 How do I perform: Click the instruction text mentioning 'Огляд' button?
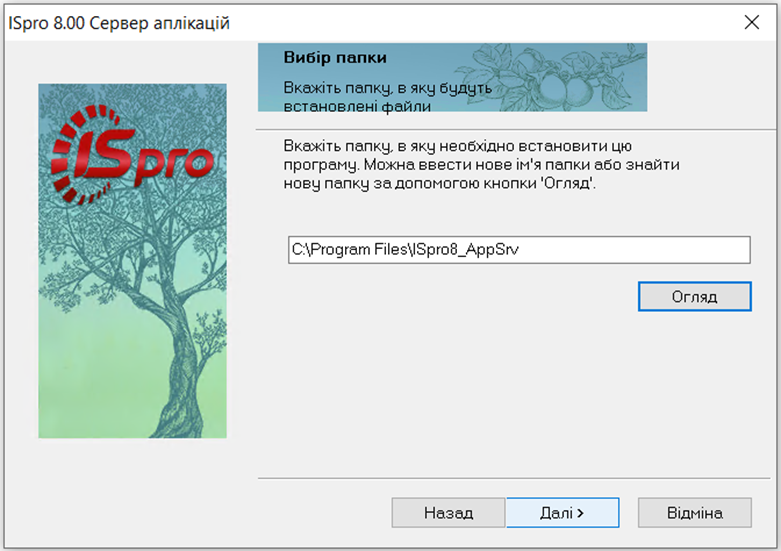(482, 165)
